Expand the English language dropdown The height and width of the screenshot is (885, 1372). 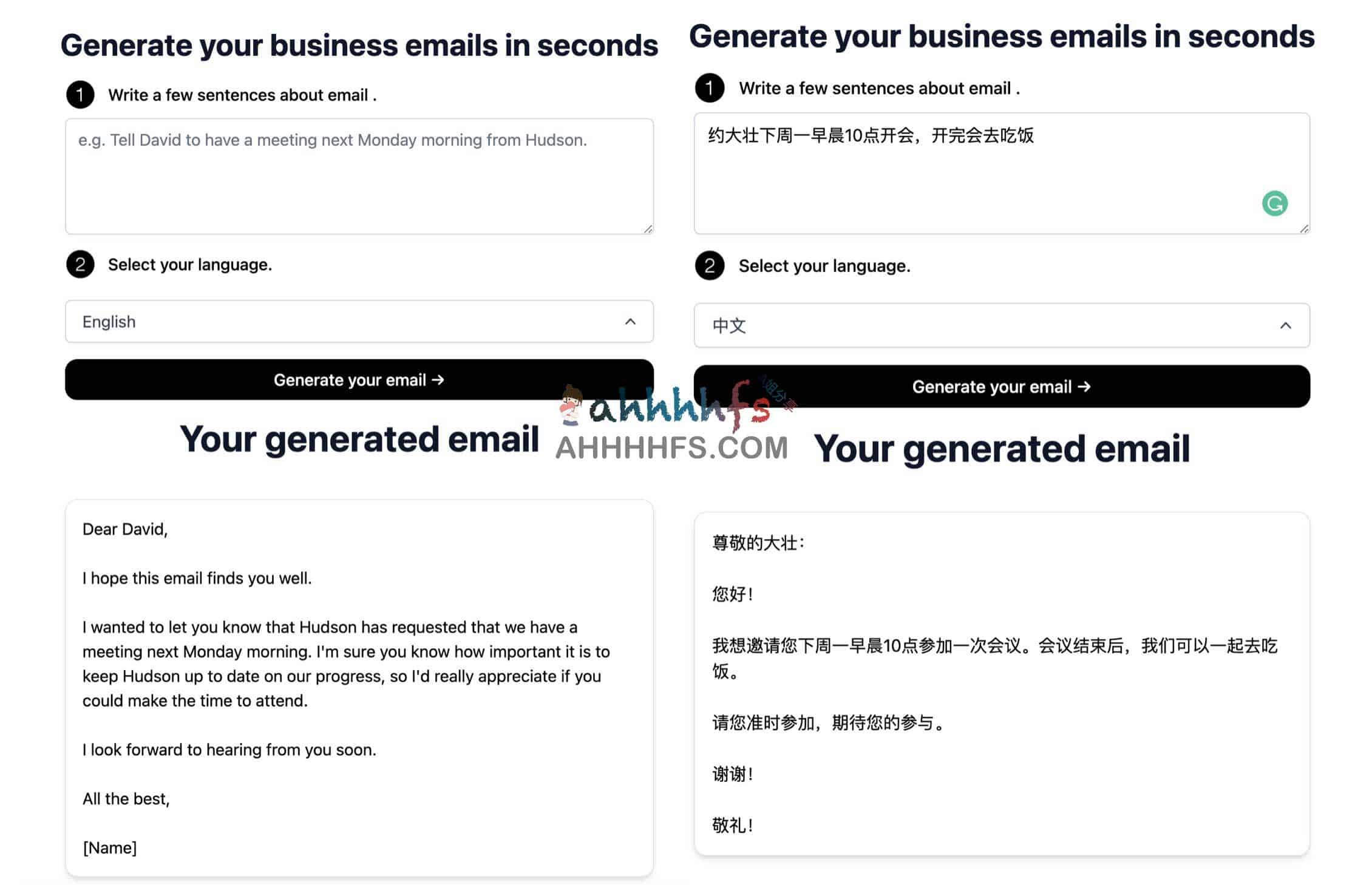click(x=629, y=322)
